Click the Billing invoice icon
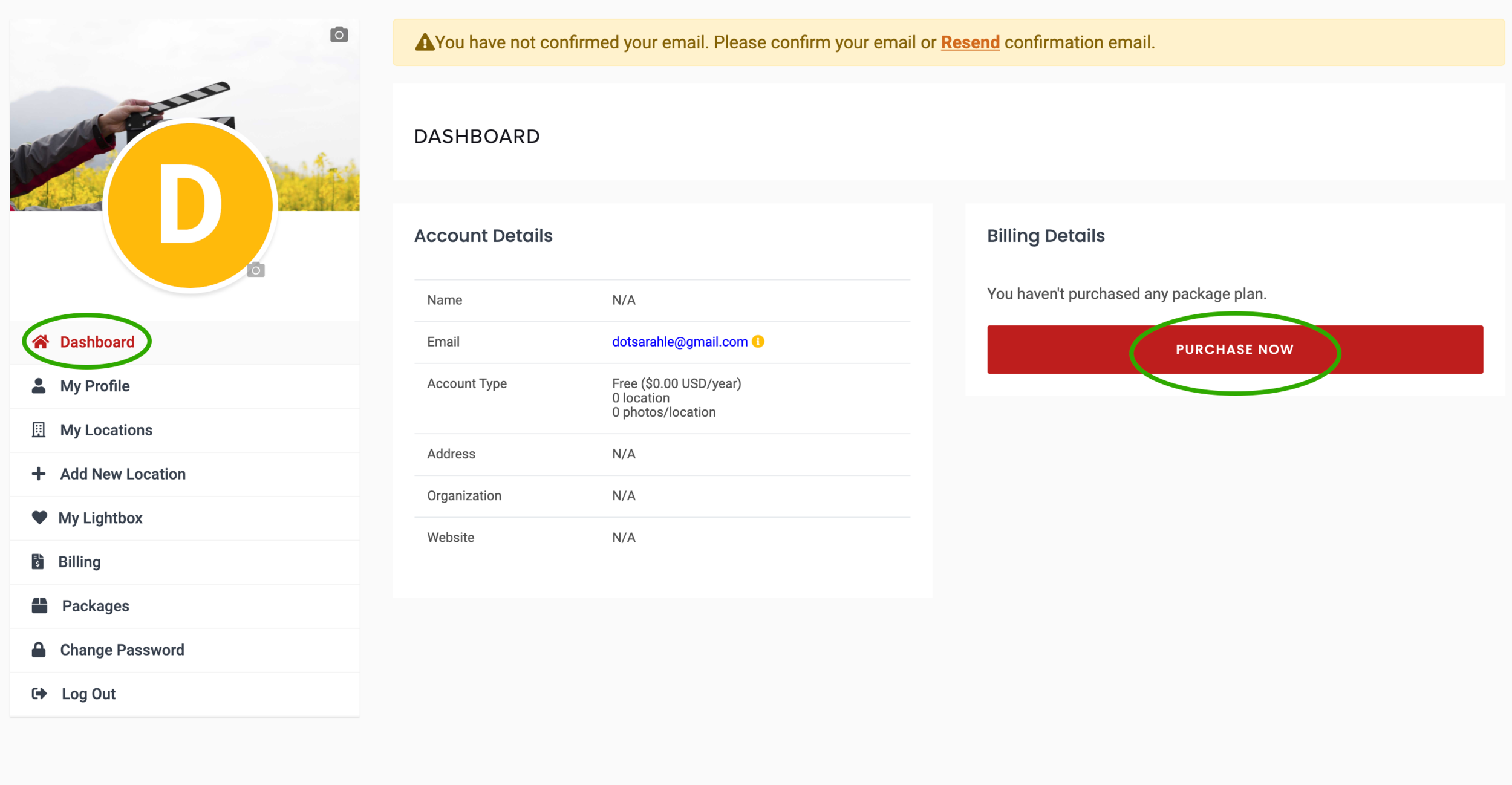1512x785 pixels. coord(38,562)
